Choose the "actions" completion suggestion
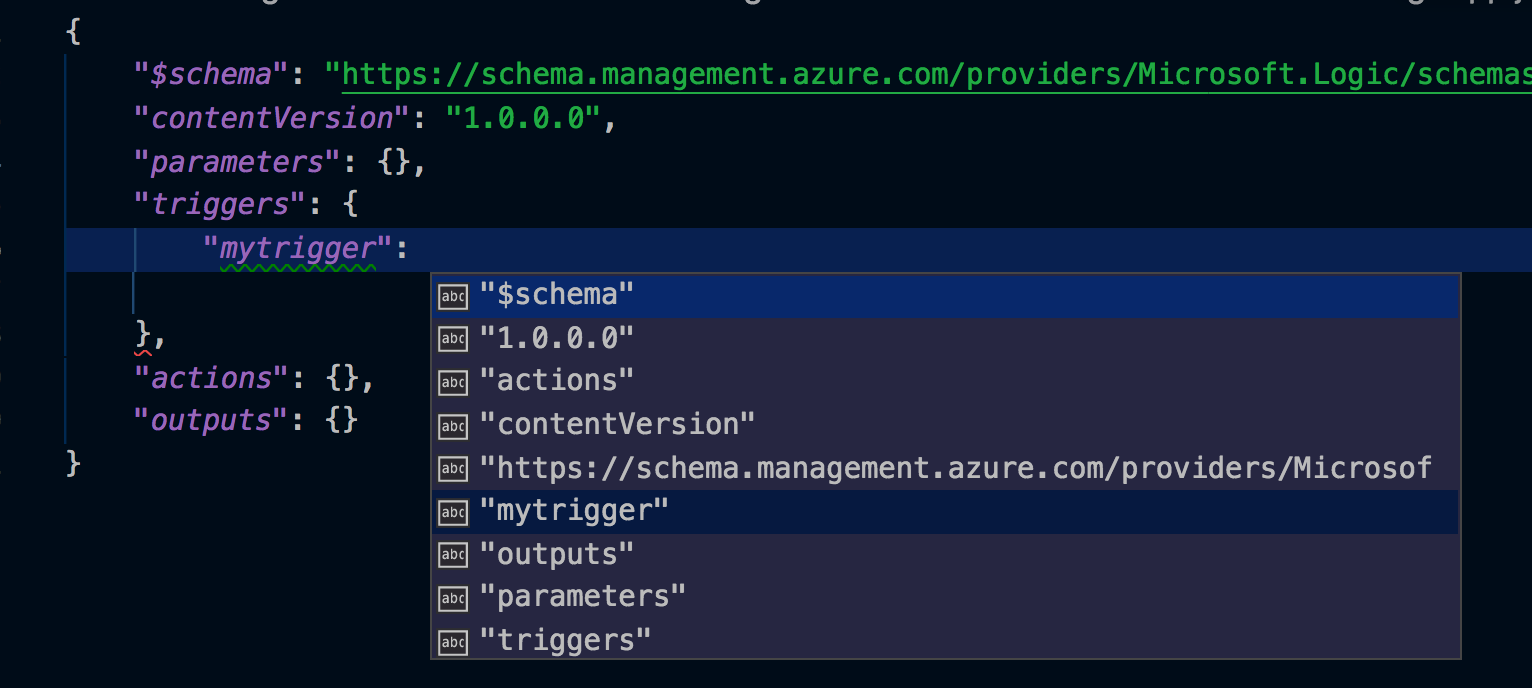The height and width of the screenshot is (688, 1532). coord(557,382)
